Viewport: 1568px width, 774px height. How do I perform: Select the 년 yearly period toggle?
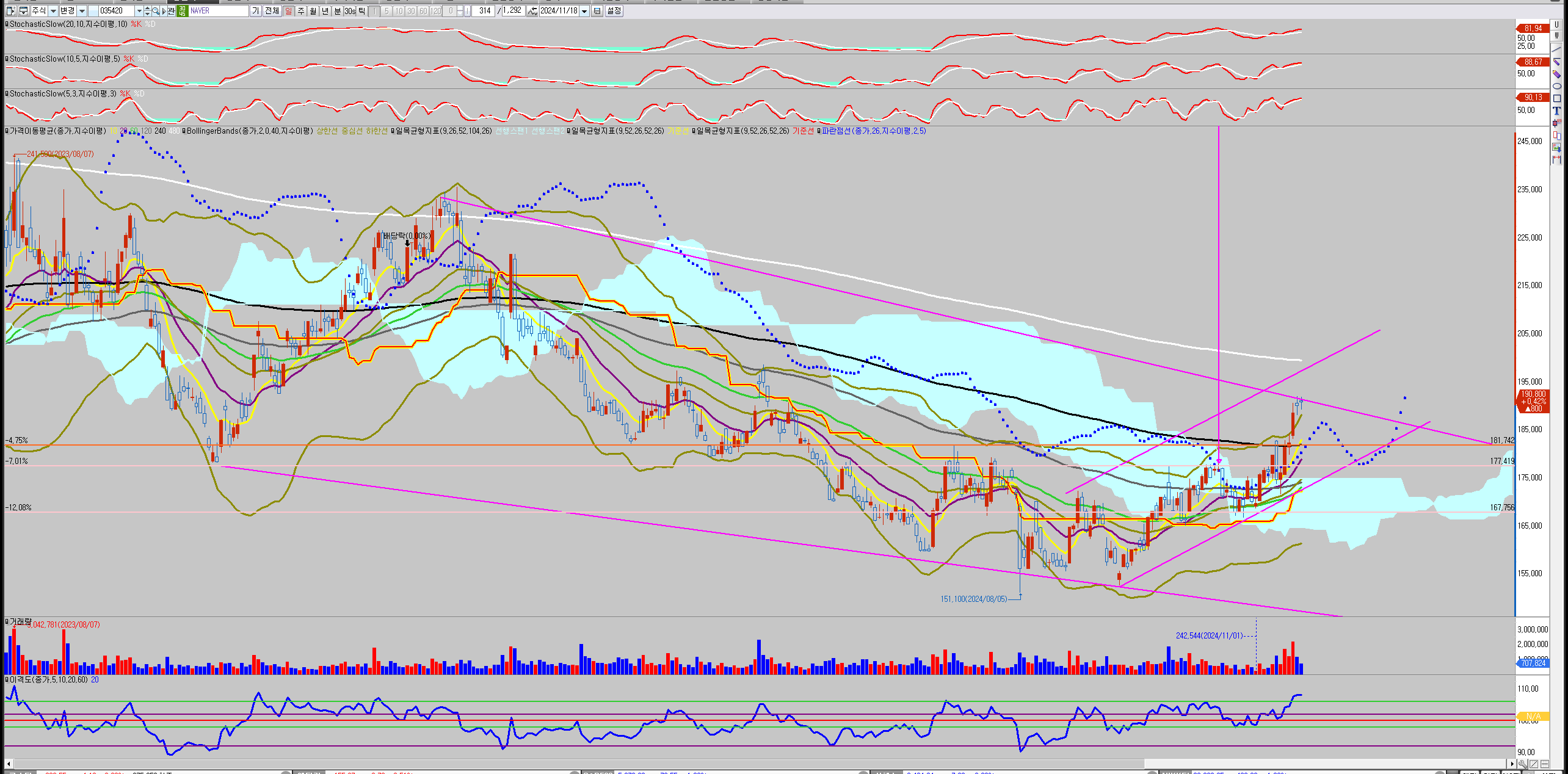(x=325, y=11)
